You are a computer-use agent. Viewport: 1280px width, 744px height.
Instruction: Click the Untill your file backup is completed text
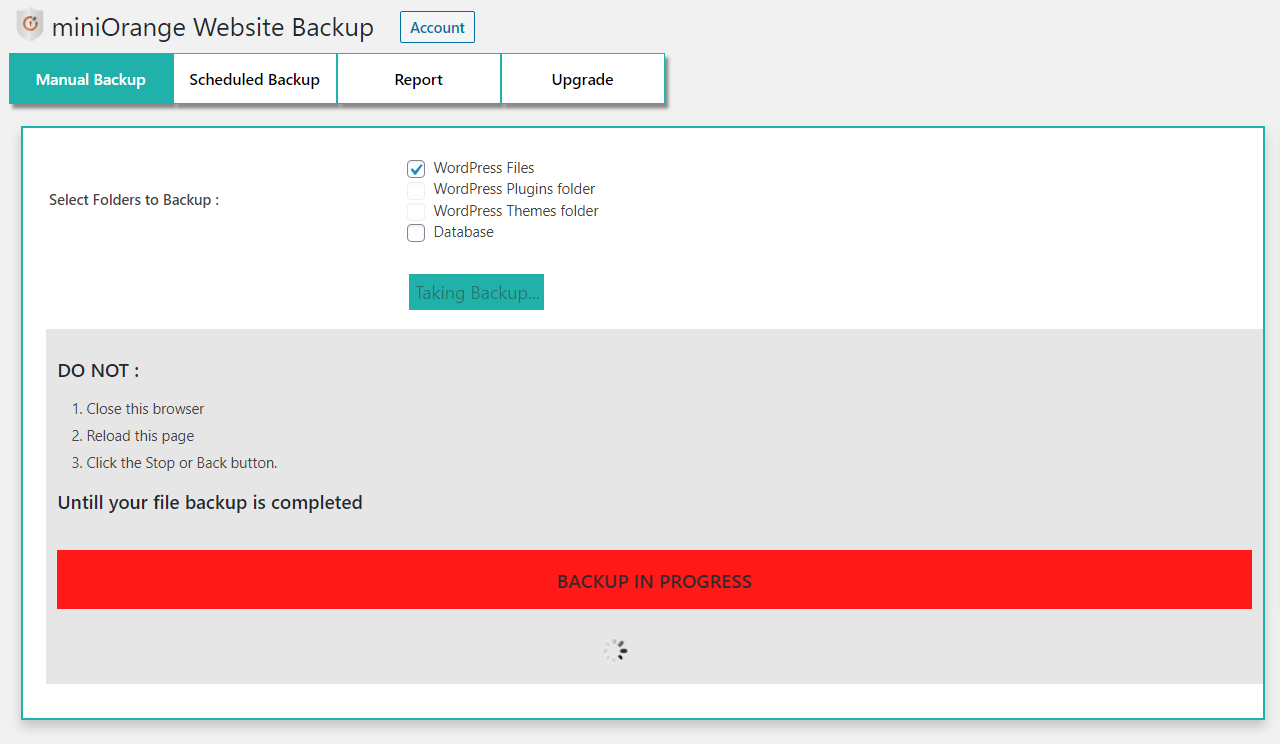click(x=210, y=502)
